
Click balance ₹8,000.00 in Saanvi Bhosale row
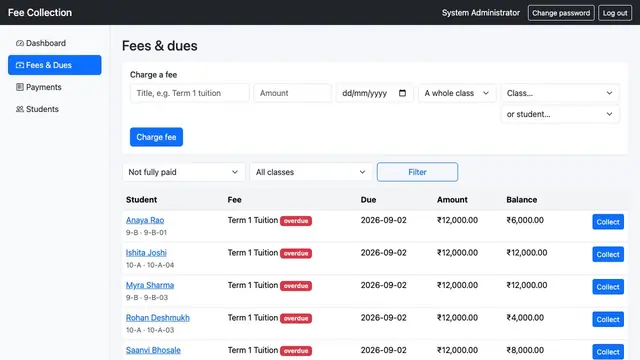coord(525,350)
